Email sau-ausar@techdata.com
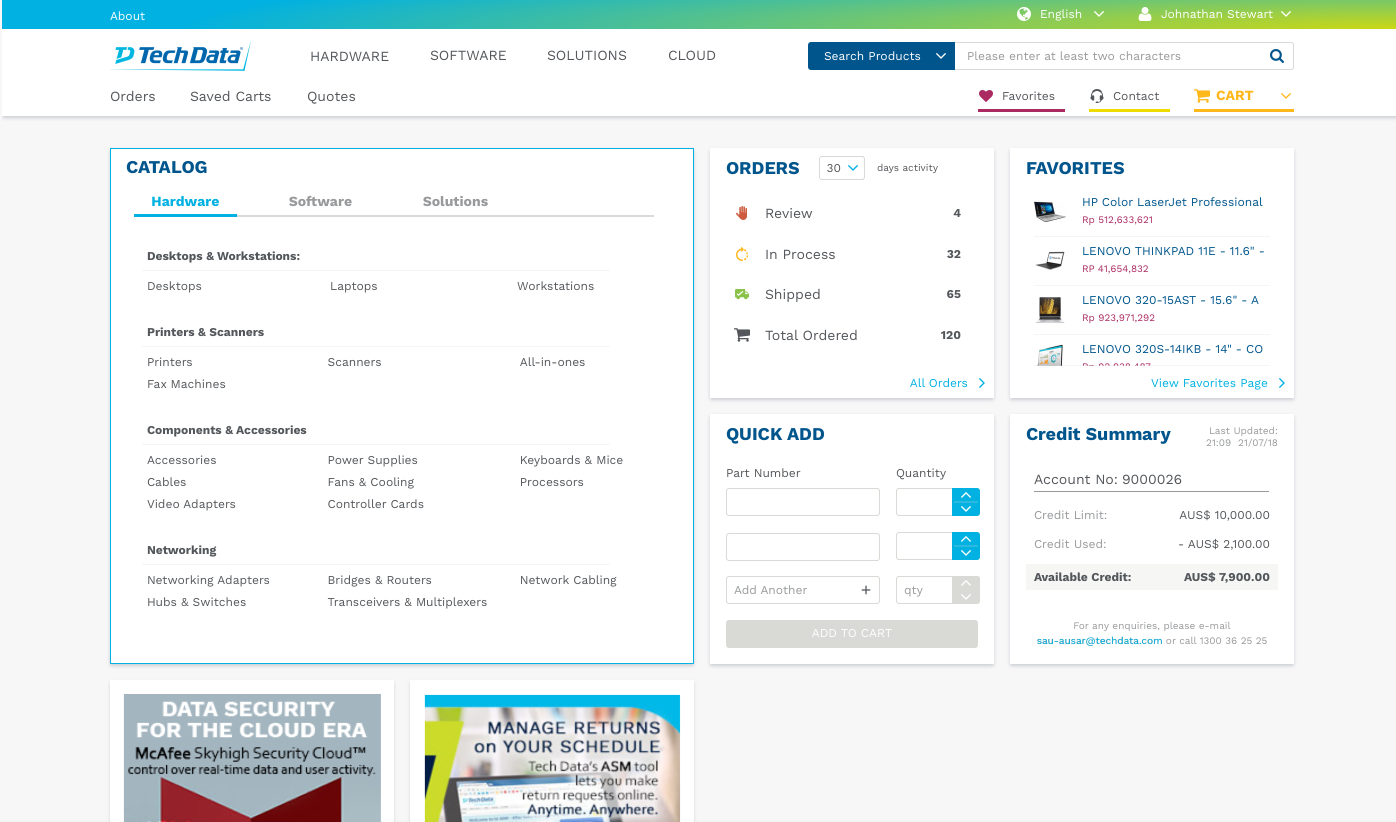This screenshot has width=1396, height=822. 1099,640
